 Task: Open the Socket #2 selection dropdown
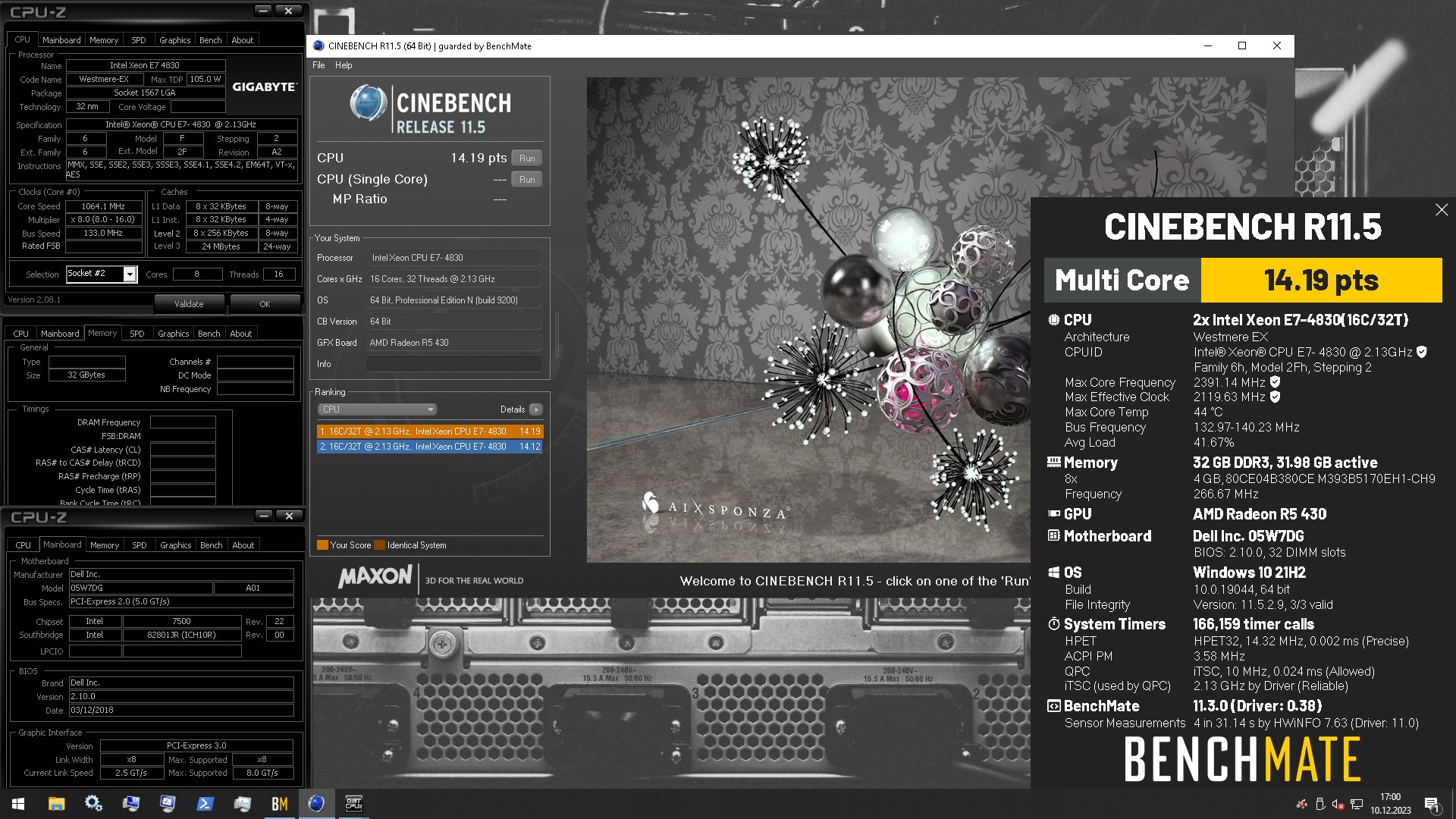pos(130,275)
